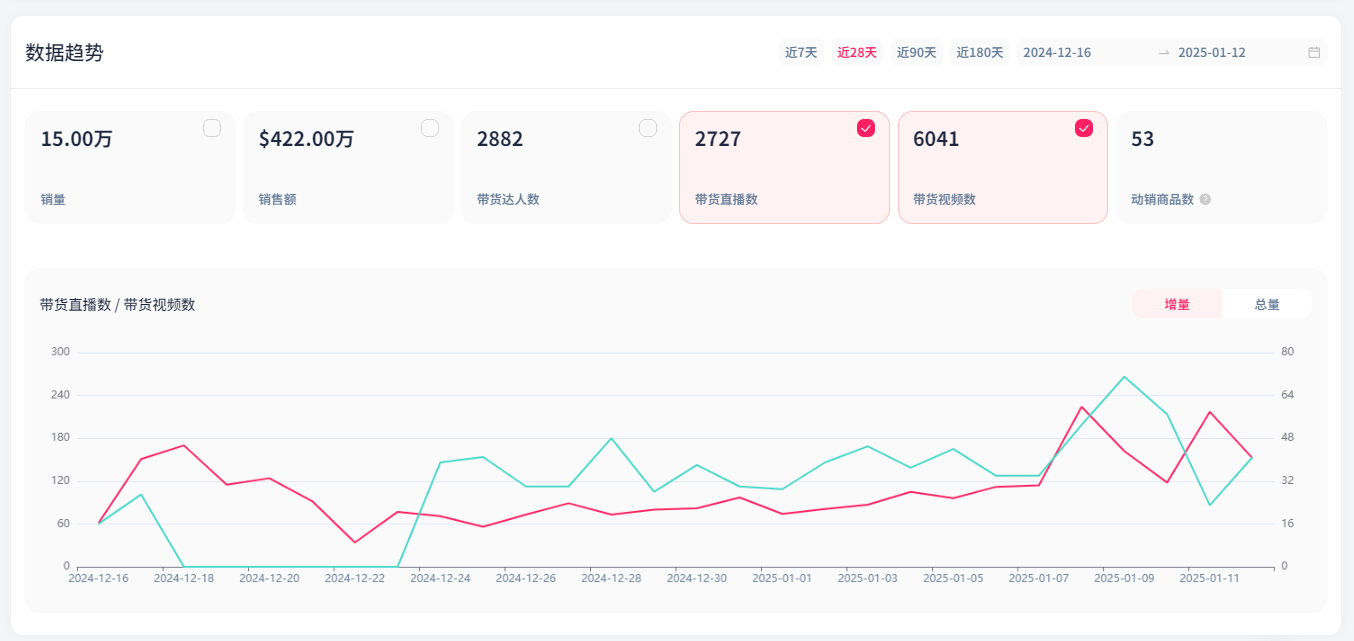The image size is (1354, 641).
Task: Select the 近180天 time range
Action: tap(980, 53)
